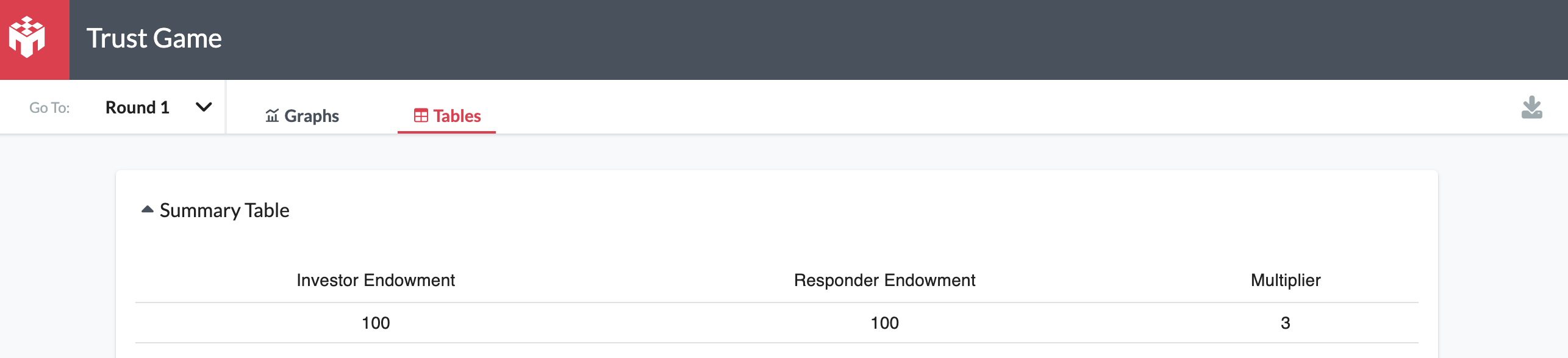Click the Responder Endowment column header
Viewport: 1568px width, 358px height.
(884, 280)
